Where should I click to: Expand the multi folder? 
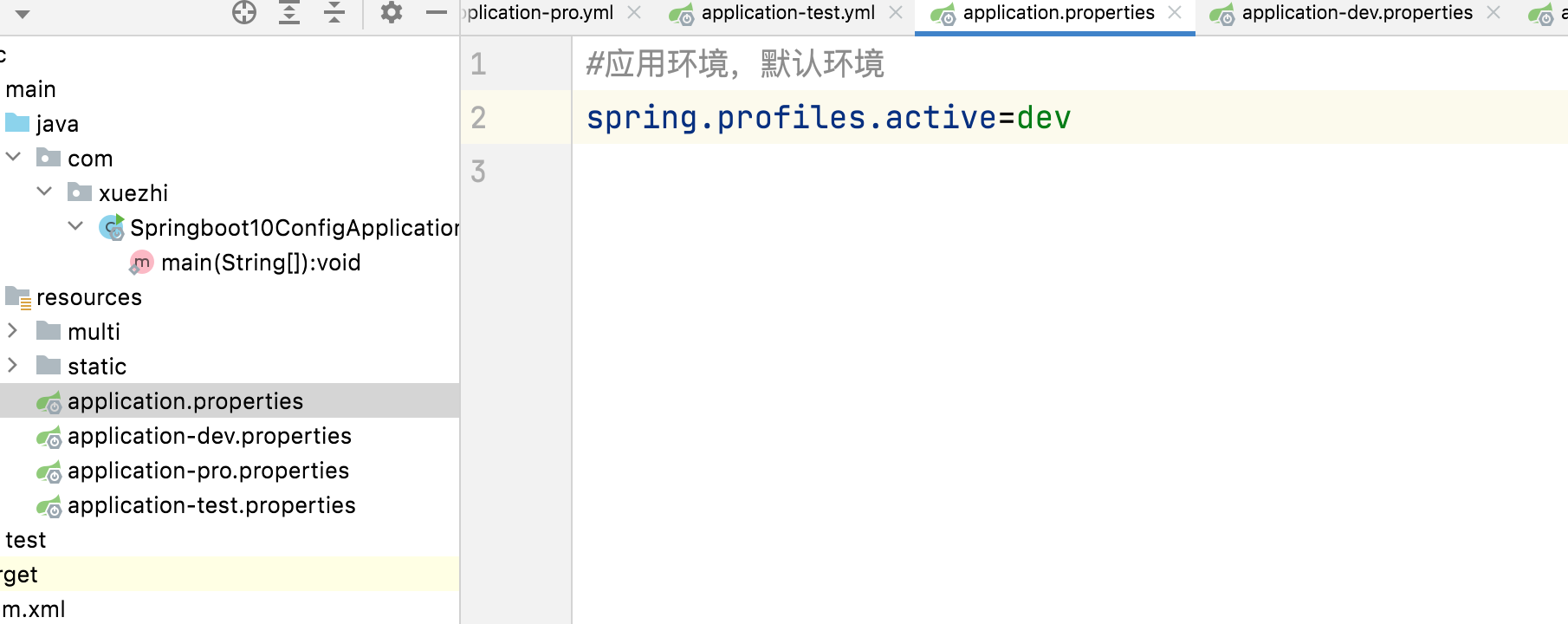[x=12, y=330]
